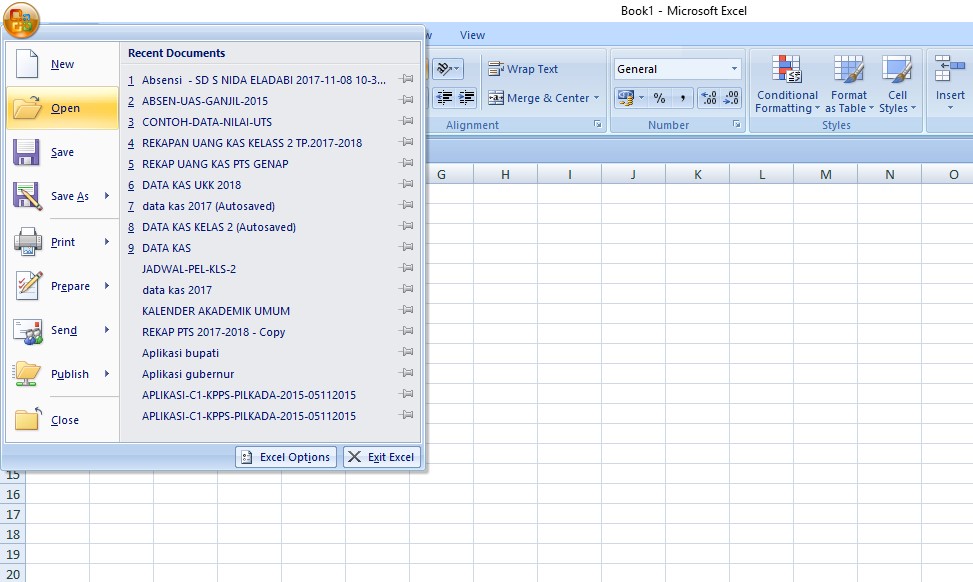The width and height of the screenshot is (973, 582).
Task: Open recent file KALENDER AKADEMIK UMUM
Action: [x=216, y=311]
